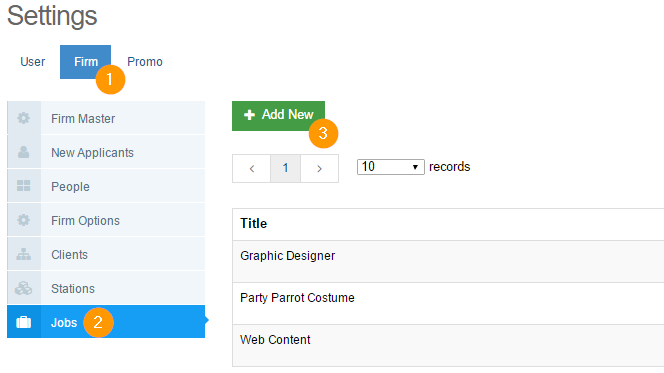664x373 pixels.
Task: Open the Clients section
Action: pos(106,254)
